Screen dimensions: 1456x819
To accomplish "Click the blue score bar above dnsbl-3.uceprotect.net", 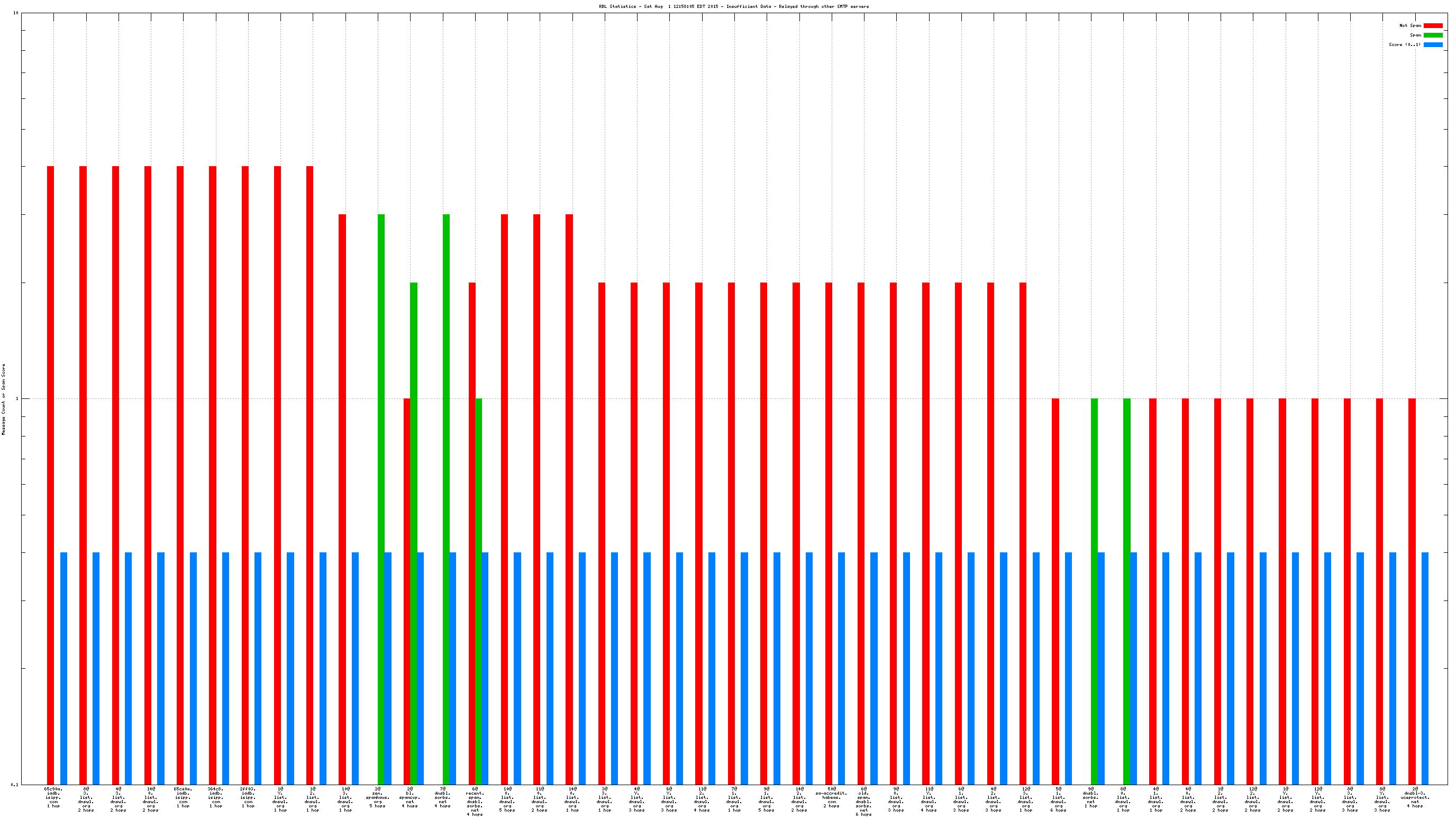I will click(1425, 667).
